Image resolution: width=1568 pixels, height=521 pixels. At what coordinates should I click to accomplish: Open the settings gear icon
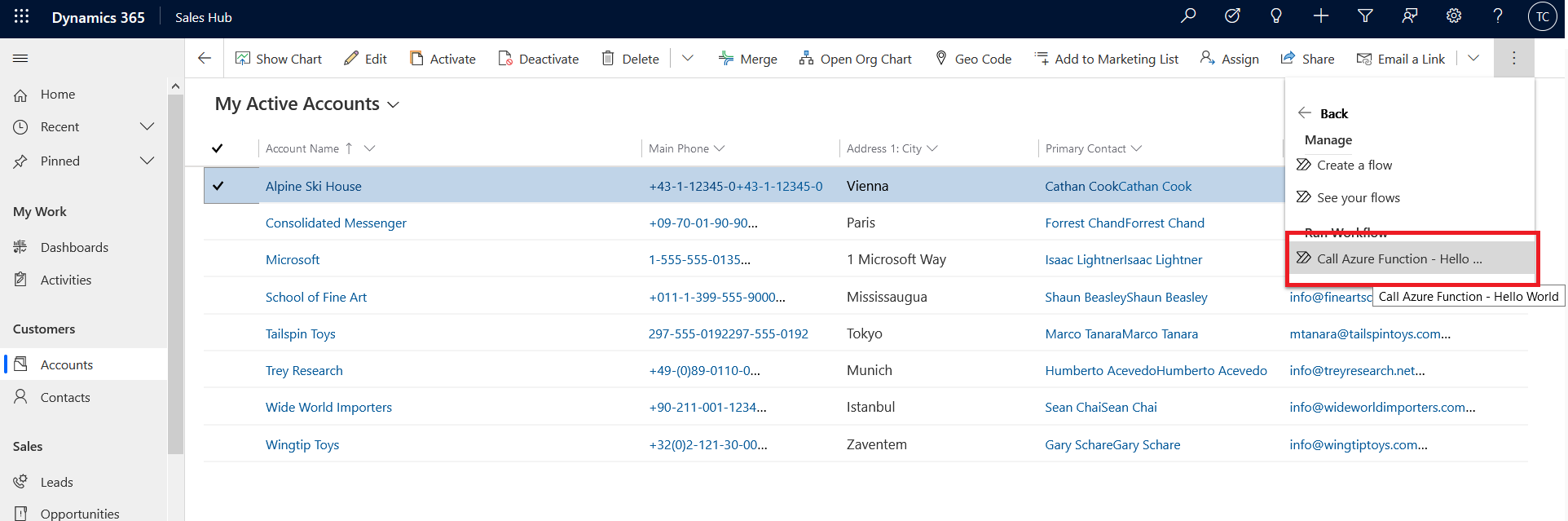(1453, 16)
